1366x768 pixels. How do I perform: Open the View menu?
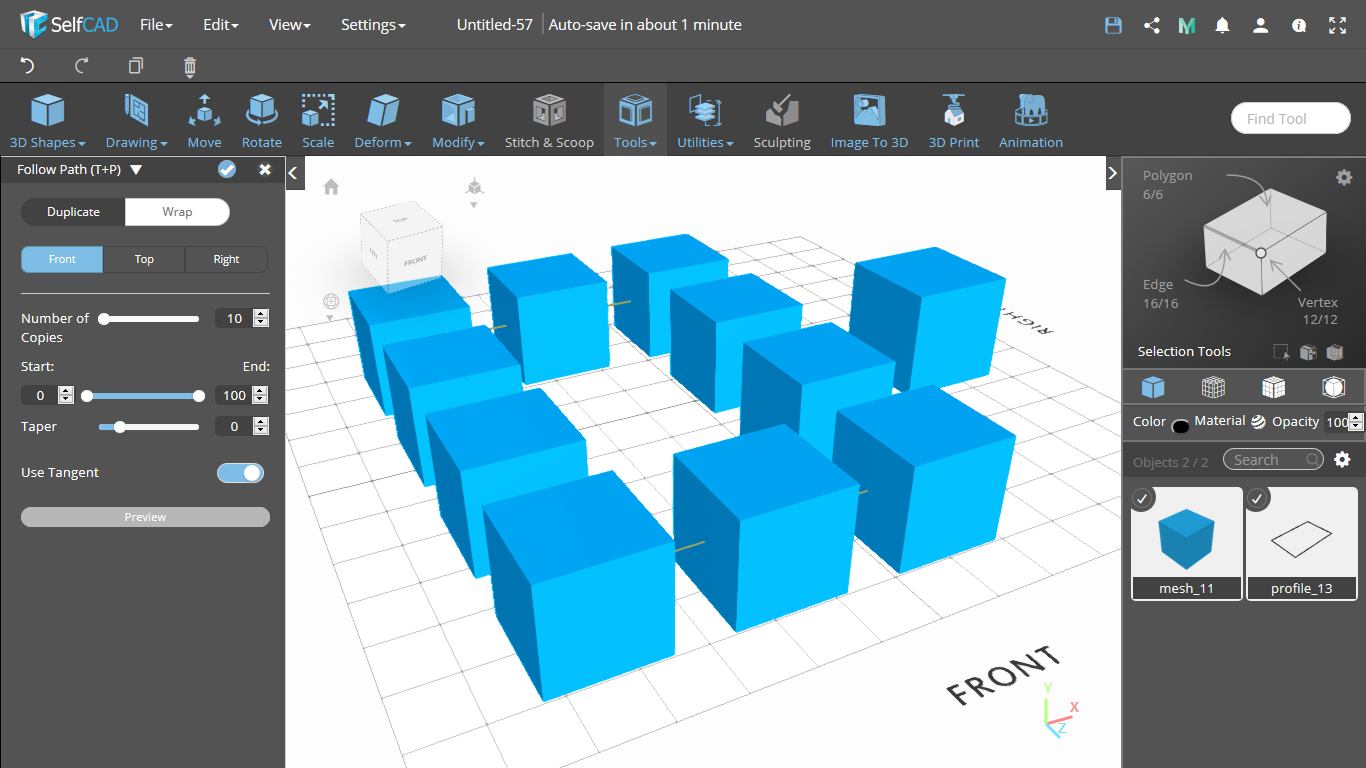(x=289, y=25)
